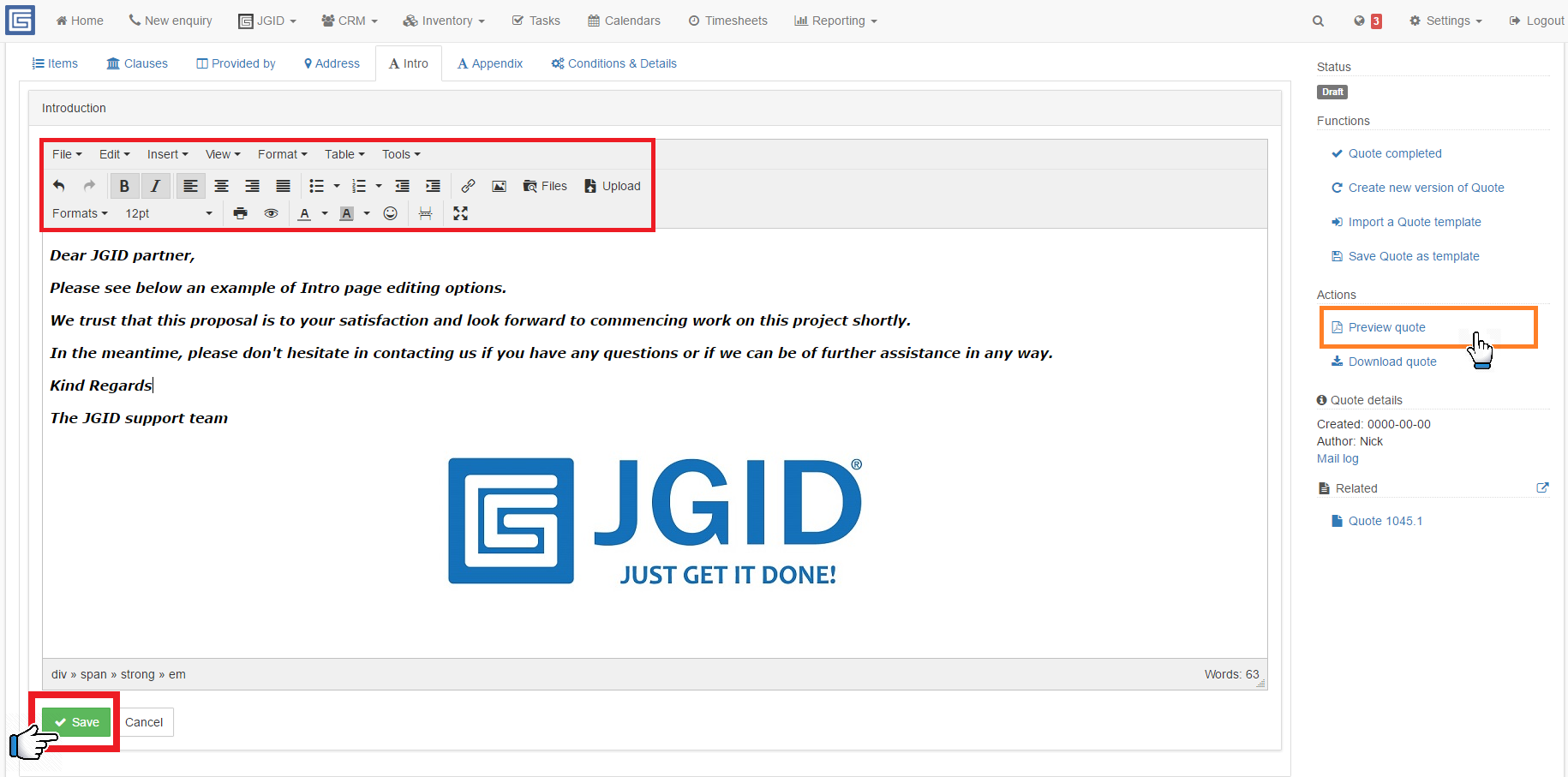Insert a numbered list
Image resolution: width=1568 pixels, height=777 pixels.
click(359, 186)
